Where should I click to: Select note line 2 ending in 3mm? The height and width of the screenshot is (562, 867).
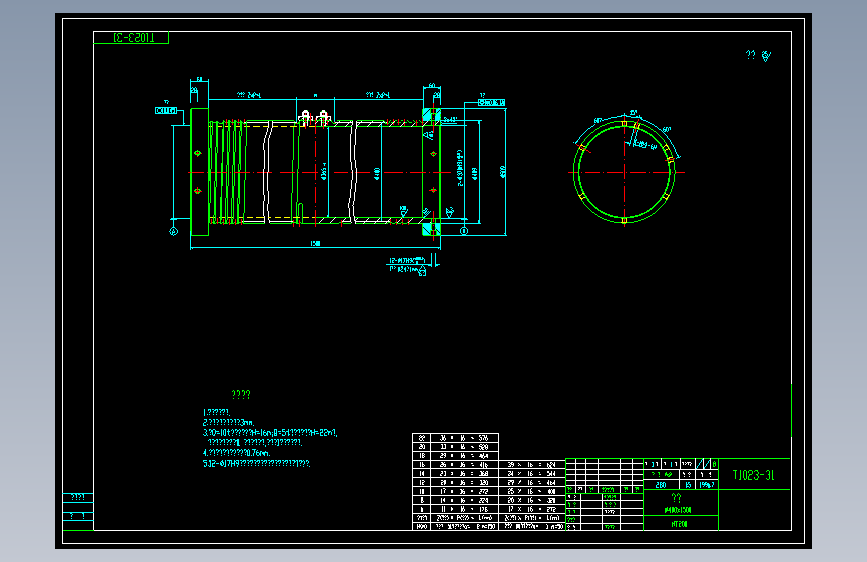click(x=228, y=423)
